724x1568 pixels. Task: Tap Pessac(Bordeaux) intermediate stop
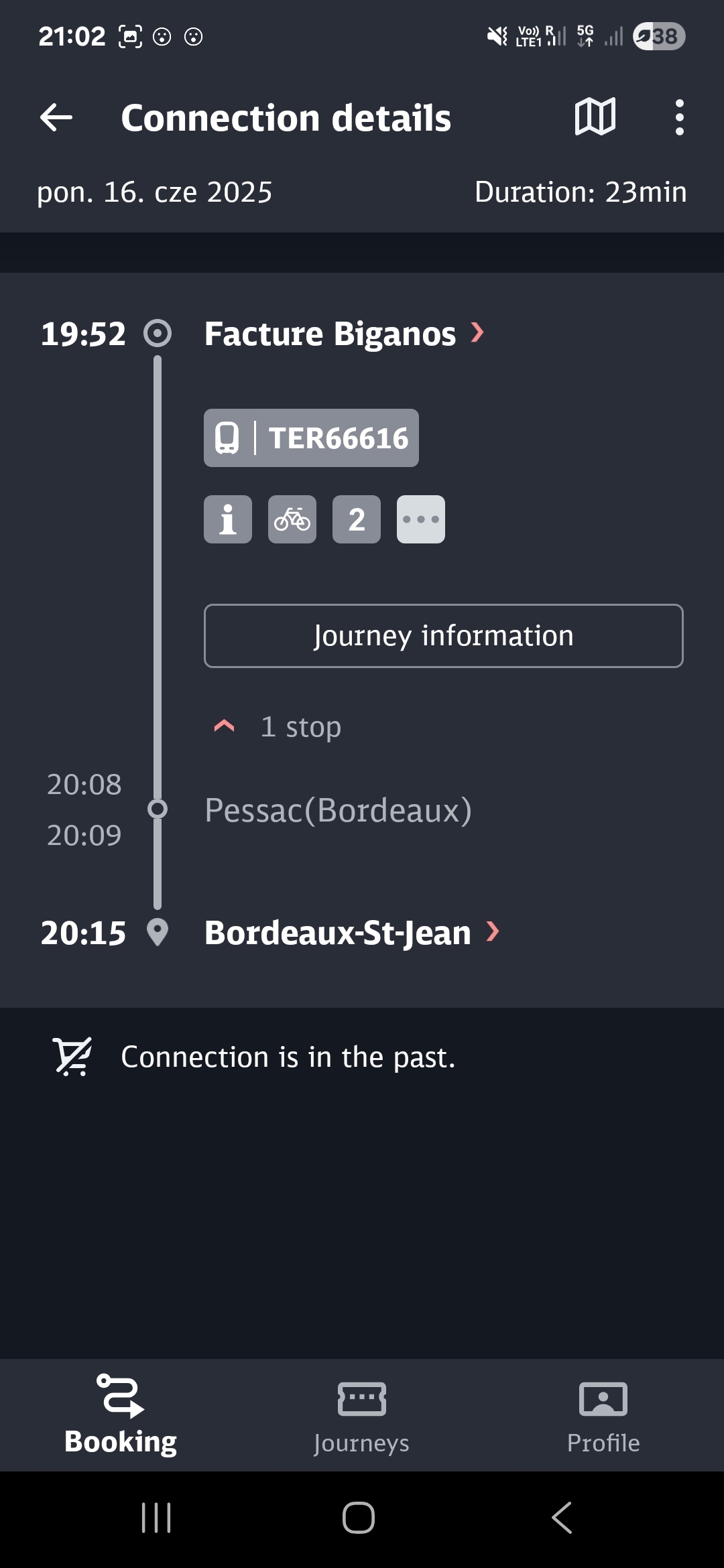coord(338,810)
